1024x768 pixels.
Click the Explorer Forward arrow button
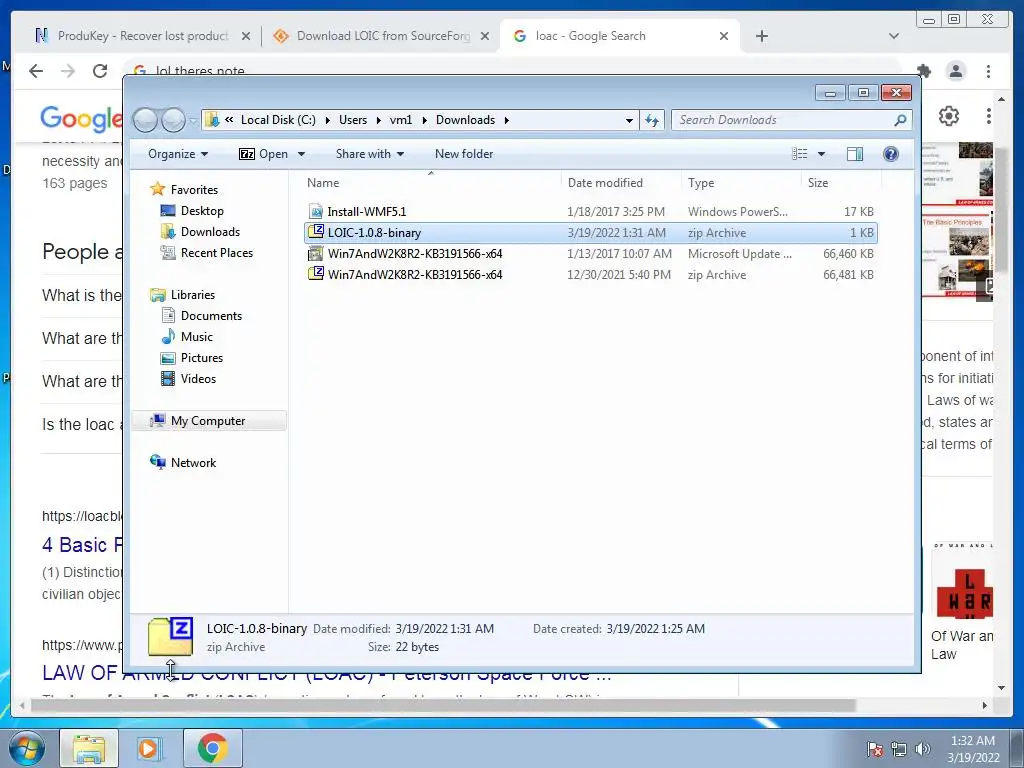pyautogui.click(x=173, y=120)
